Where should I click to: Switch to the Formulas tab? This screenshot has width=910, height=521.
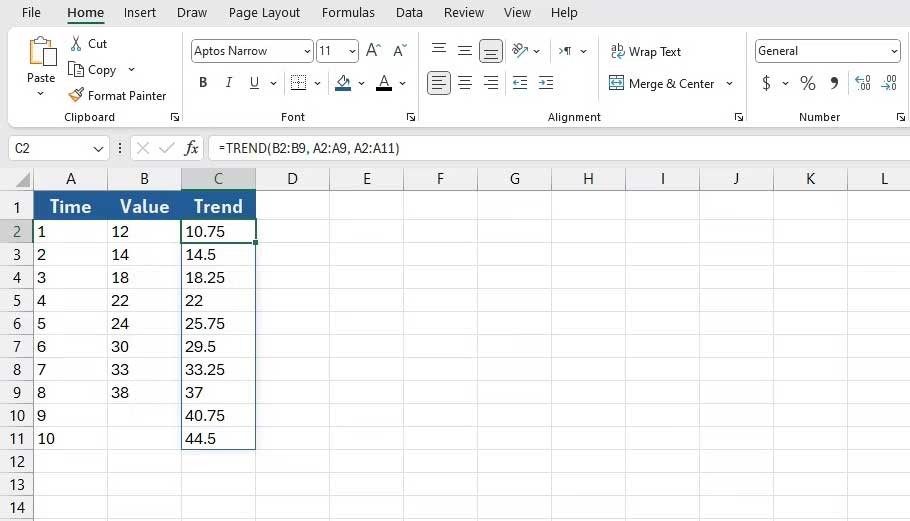(x=348, y=13)
